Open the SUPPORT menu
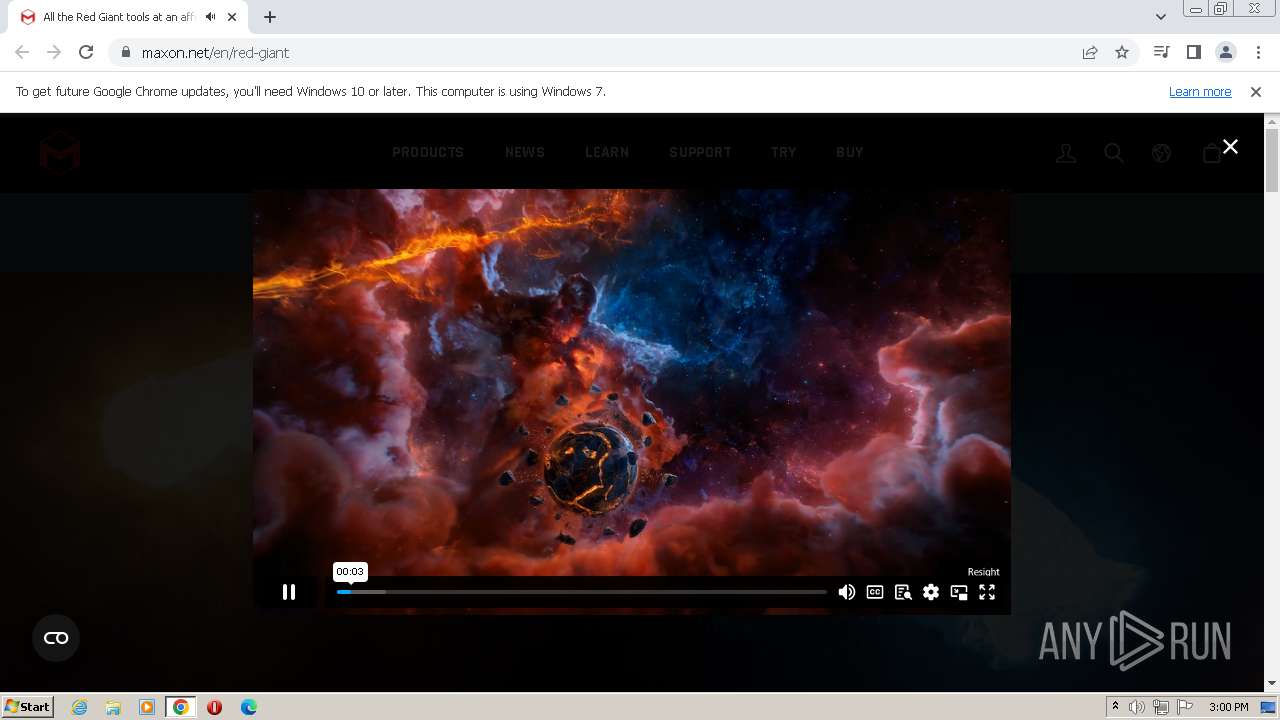This screenshot has height=720, width=1280. point(700,152)
